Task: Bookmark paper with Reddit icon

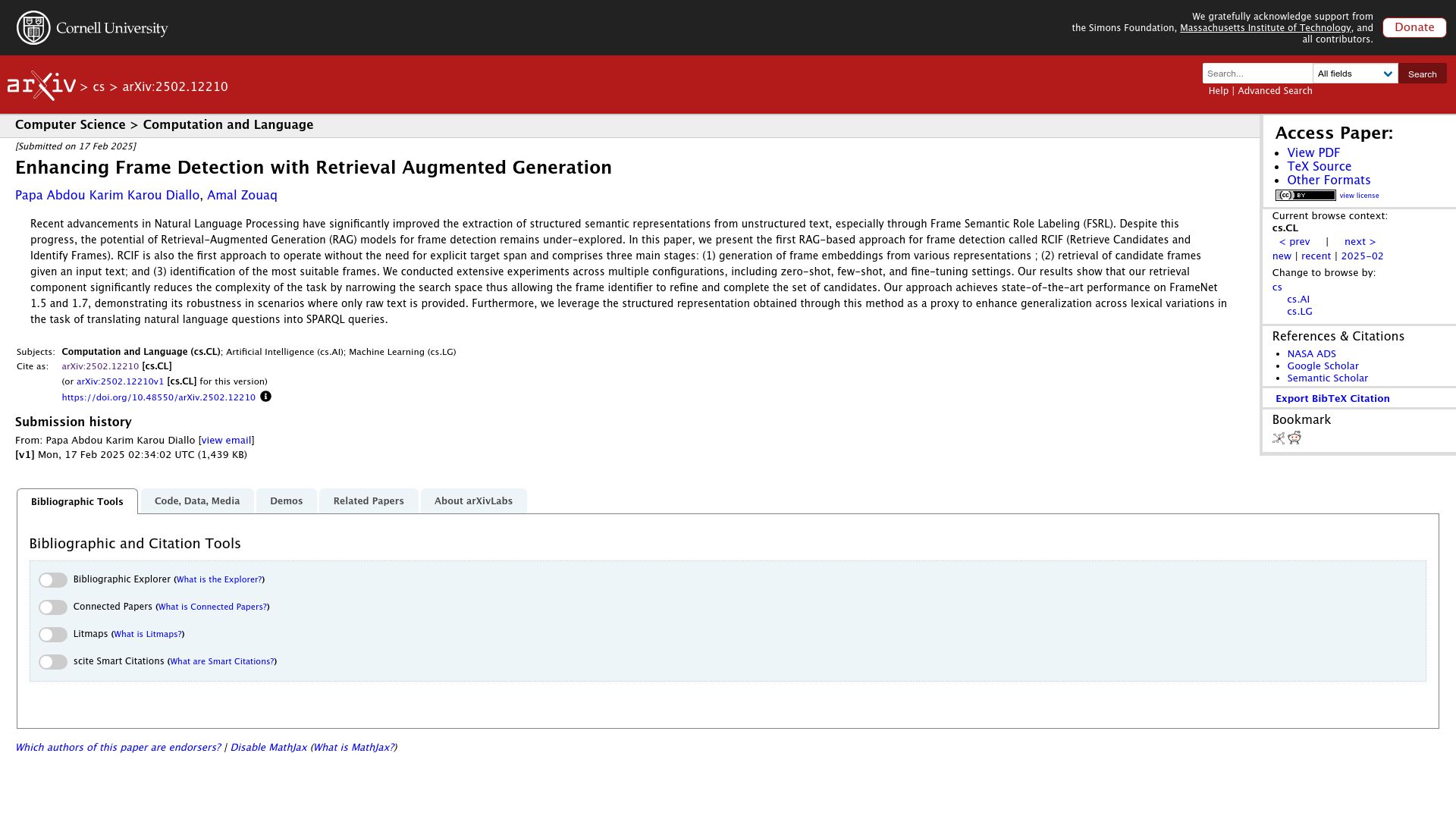Action: (x=1294, y=438)
